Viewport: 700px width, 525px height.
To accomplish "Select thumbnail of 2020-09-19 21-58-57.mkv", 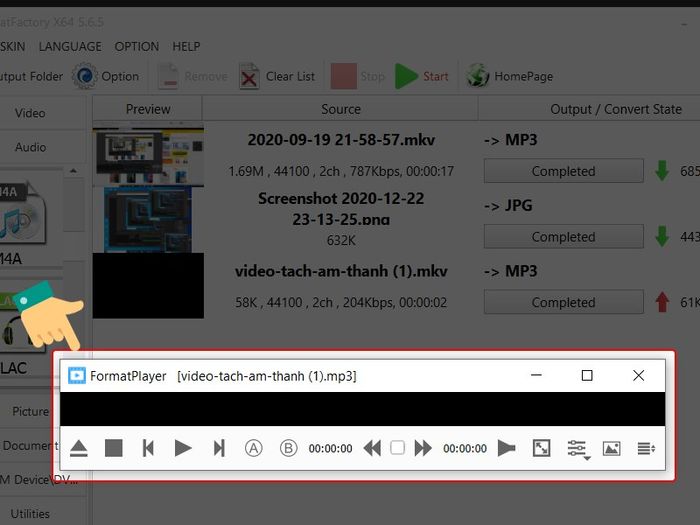I will coord(148,154).
